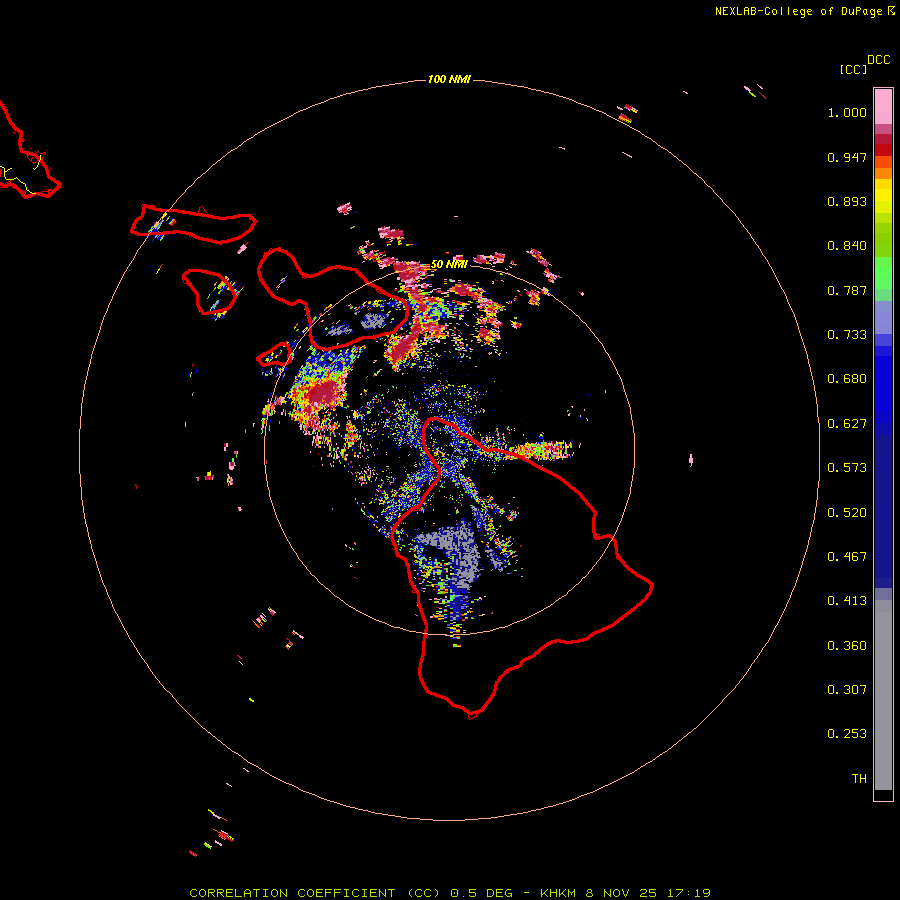Click the 0.573 value on color scale
900x900 pixels.
[847, 468]
